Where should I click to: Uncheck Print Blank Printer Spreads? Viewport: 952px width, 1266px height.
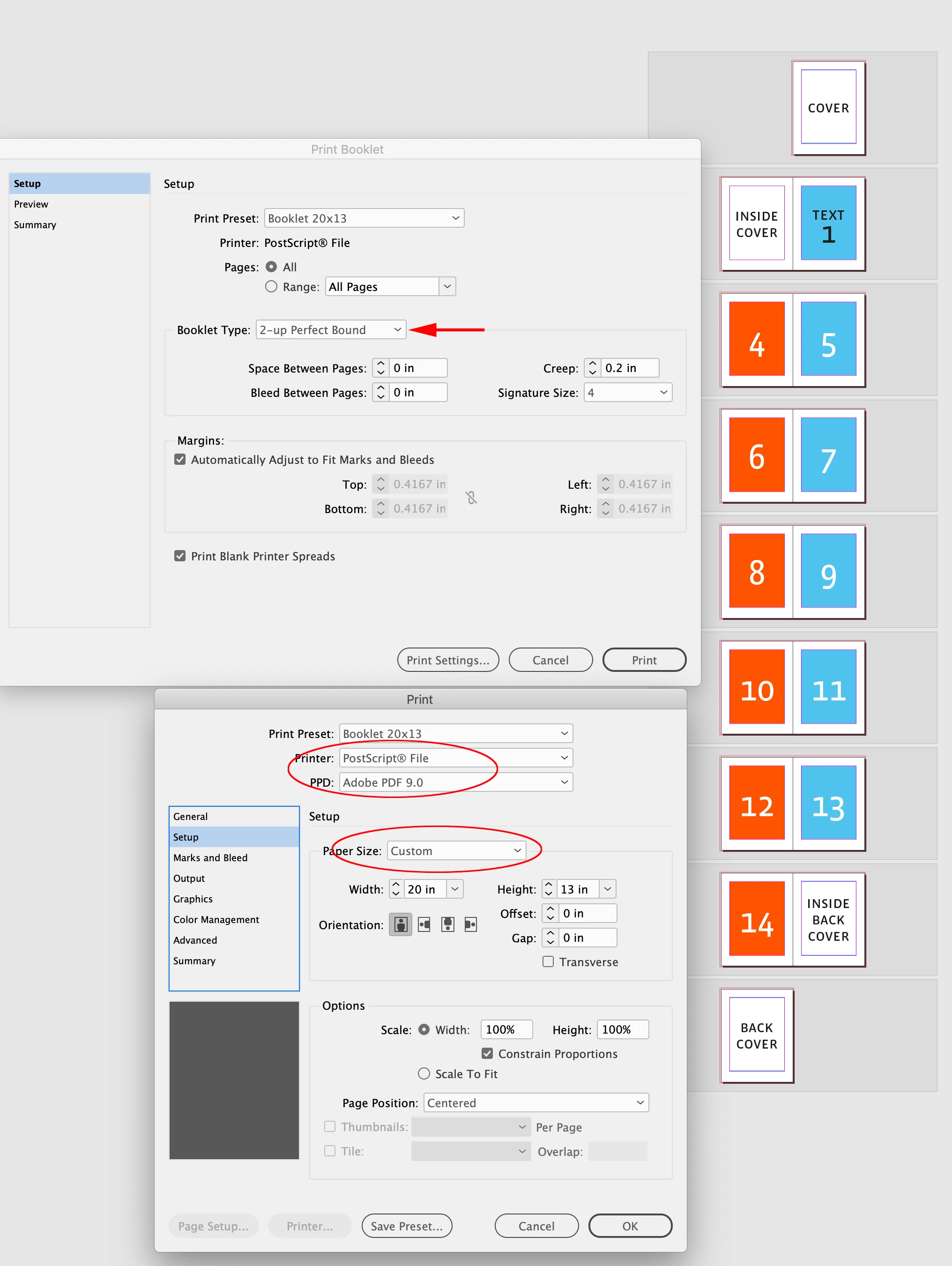pyautogui.click(x=180, y=556)
